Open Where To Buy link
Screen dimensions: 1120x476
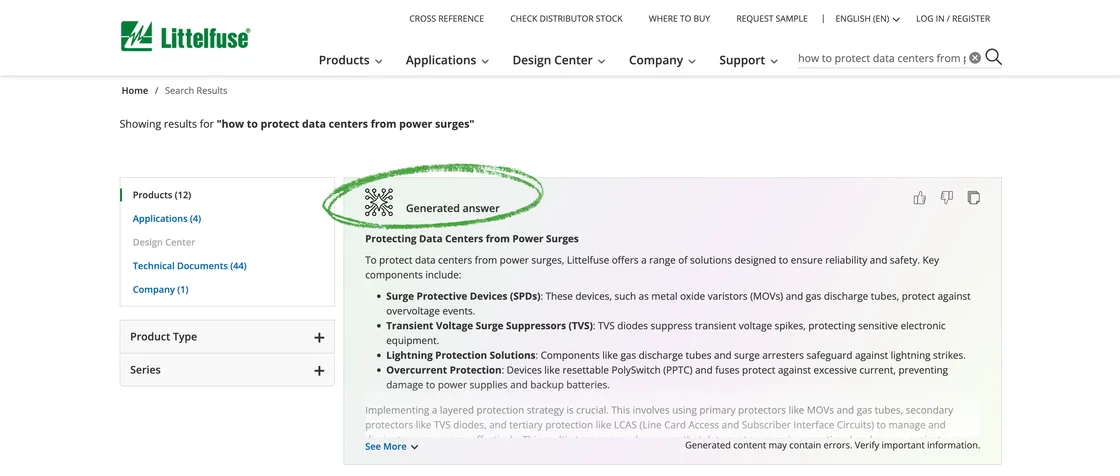click(x=679, y=19)
